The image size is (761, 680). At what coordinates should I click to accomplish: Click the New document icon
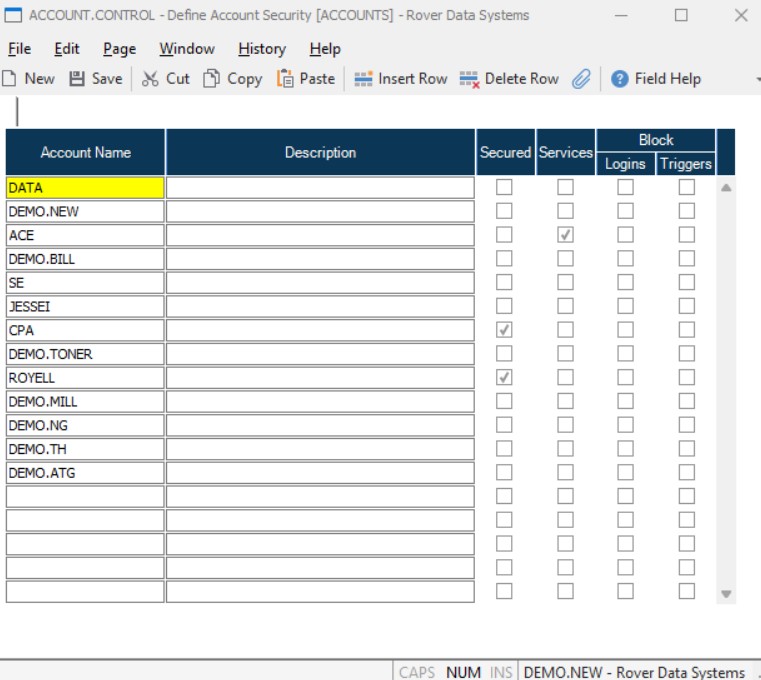pos(10,79)
